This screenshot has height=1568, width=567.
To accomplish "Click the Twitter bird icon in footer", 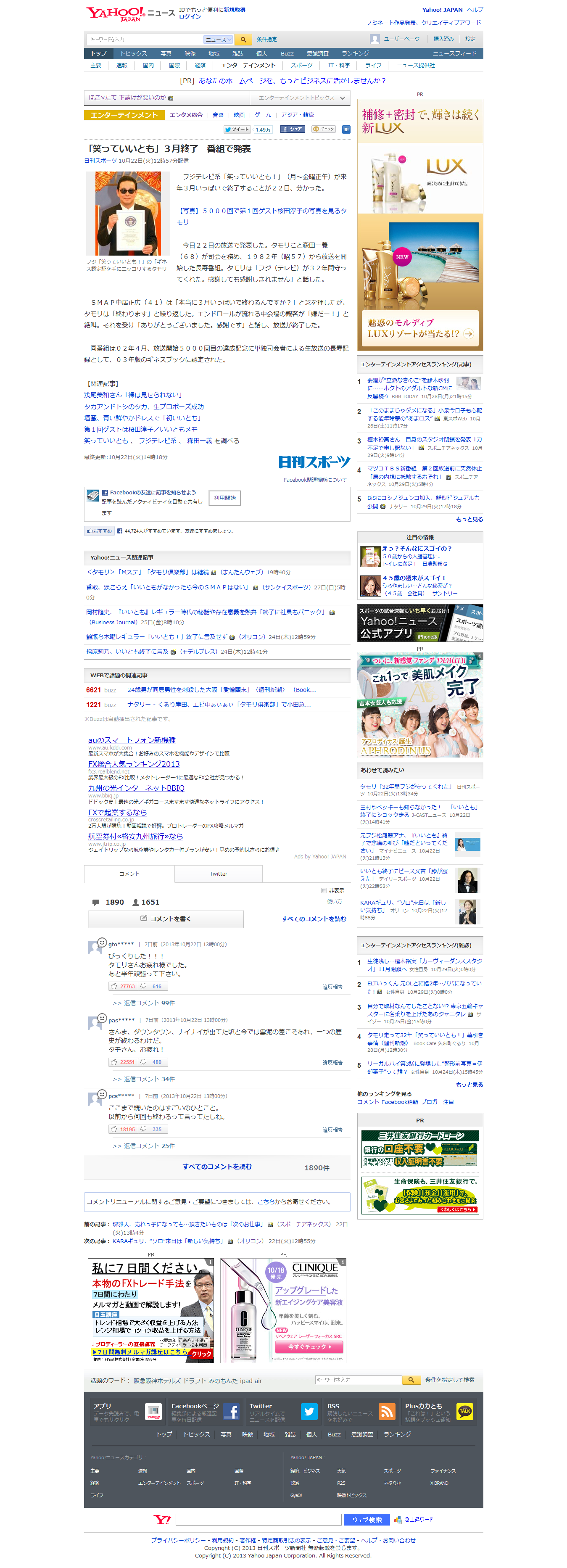I will point(309,1412).
